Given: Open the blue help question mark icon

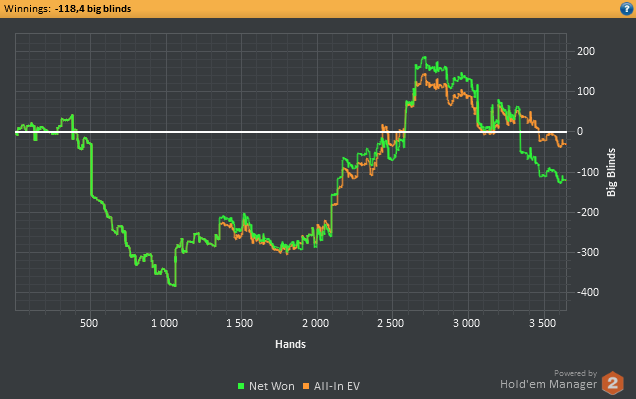Looking at the screenshot, I should 626,9.
